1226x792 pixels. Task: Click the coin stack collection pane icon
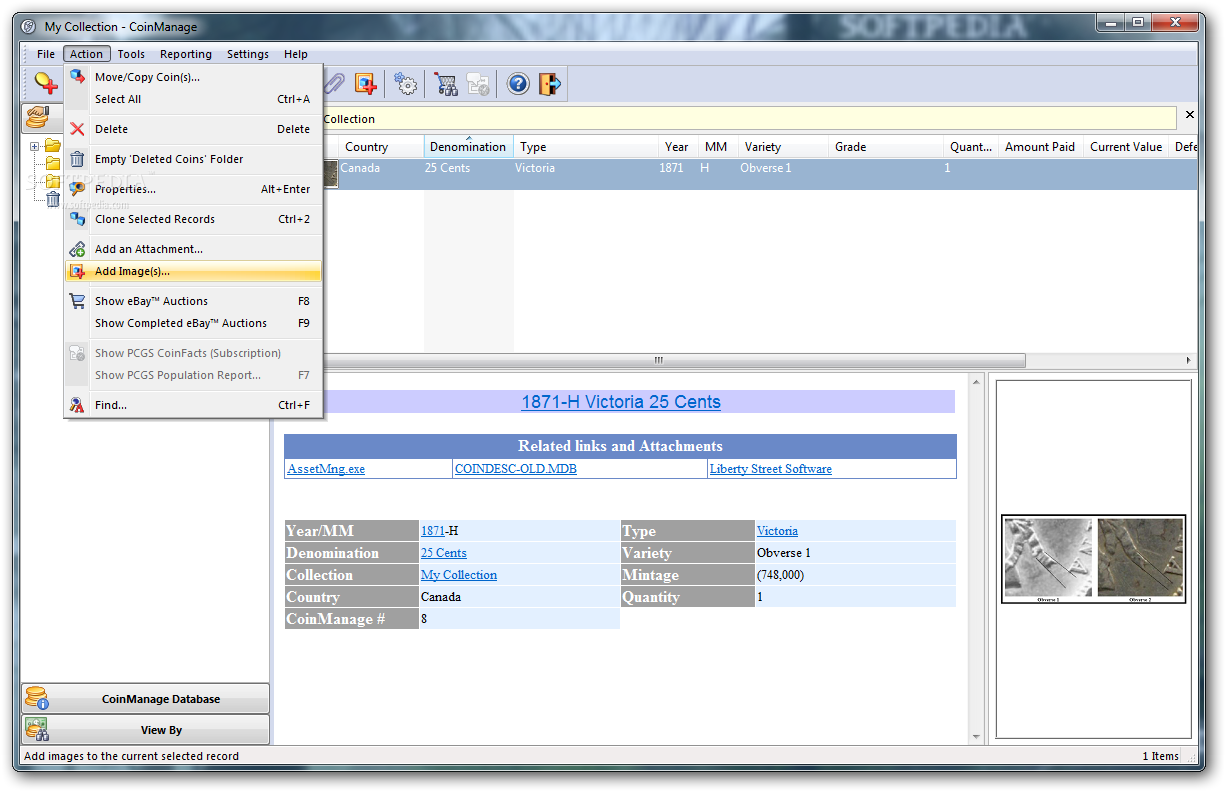(38, 117)
